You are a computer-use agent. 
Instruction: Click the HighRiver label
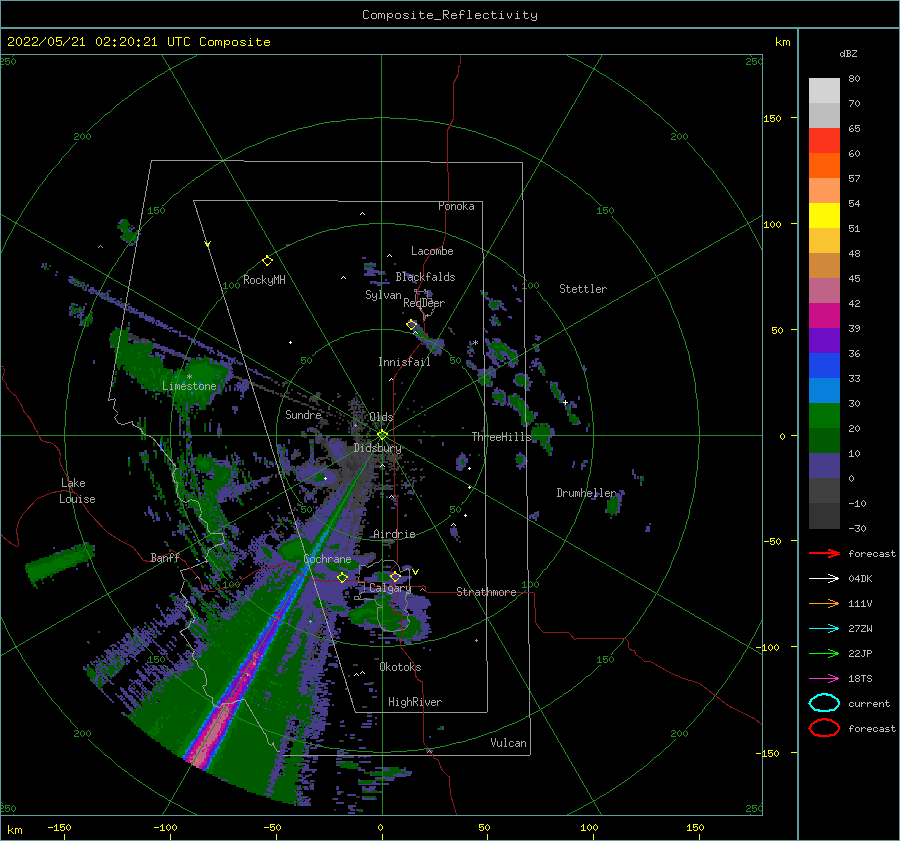tap(415, 702)
